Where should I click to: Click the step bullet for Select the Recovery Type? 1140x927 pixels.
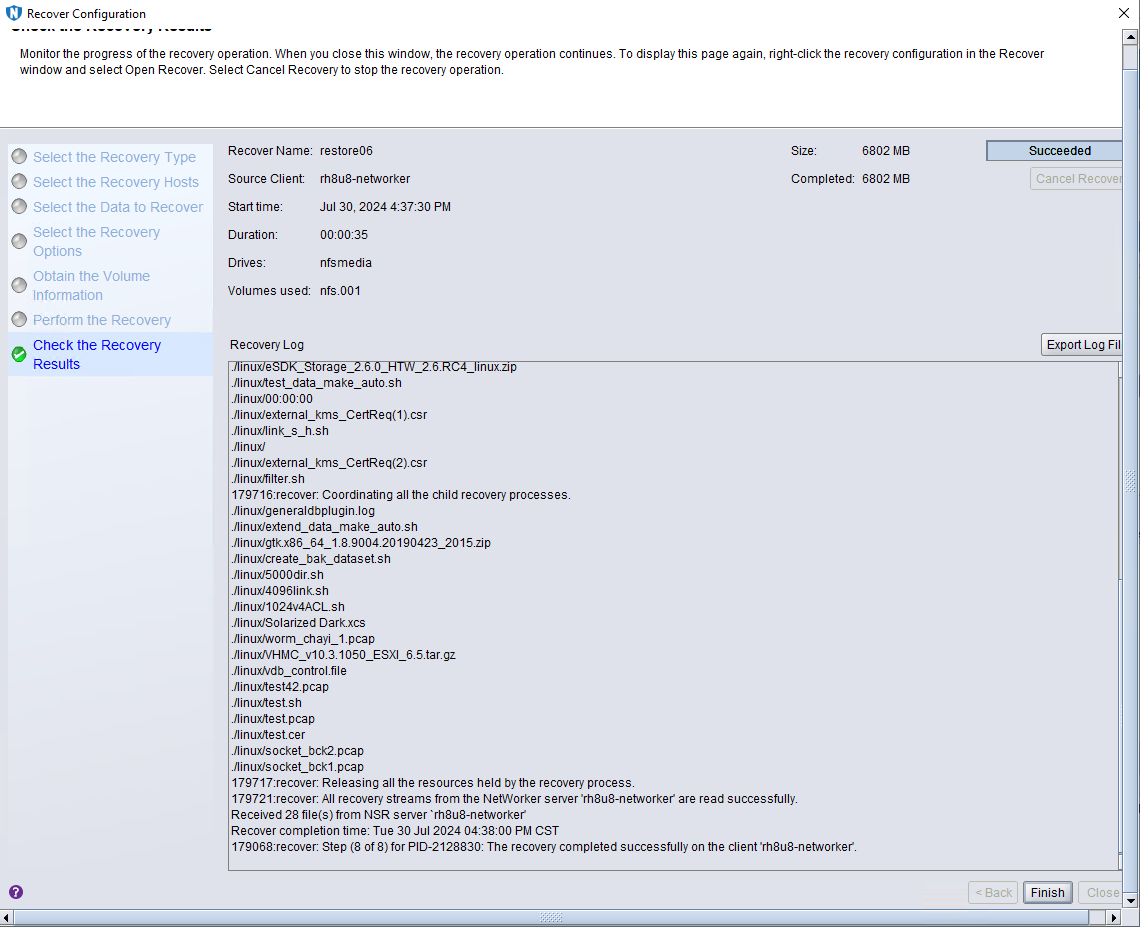pos(20,156)
